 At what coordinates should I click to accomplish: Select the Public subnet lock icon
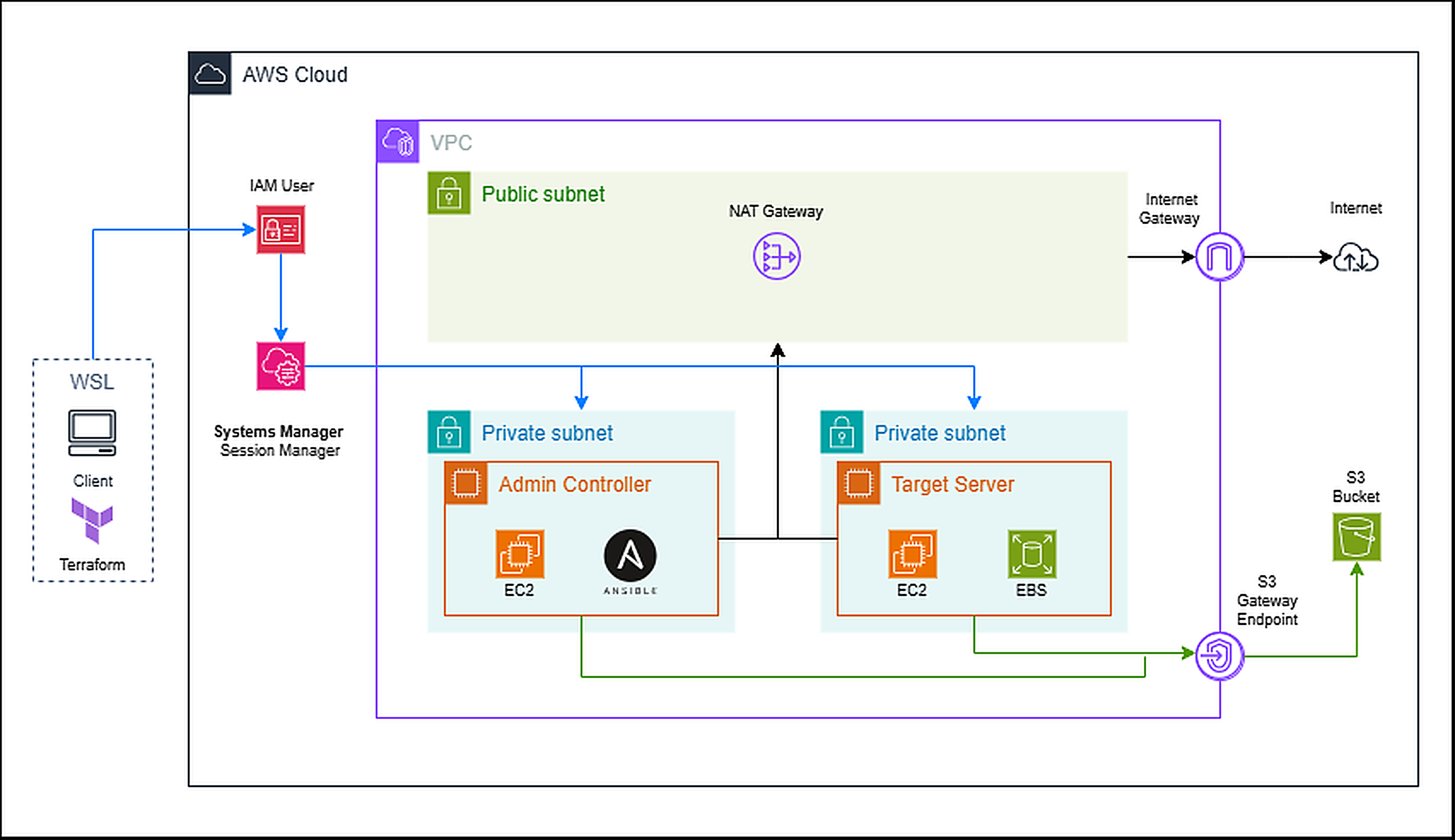tap(449, 193)
